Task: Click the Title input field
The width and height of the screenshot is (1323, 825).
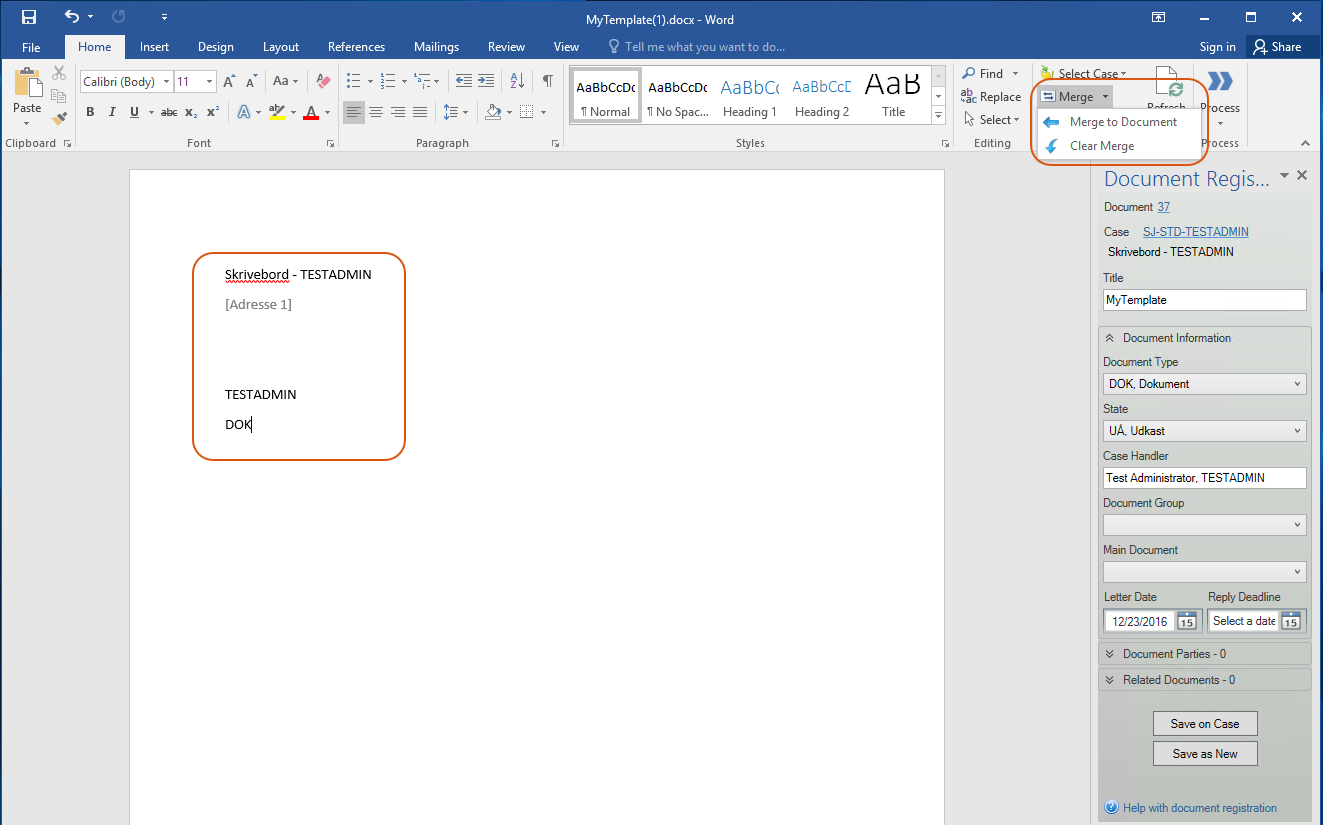Action: [1204, 300]
